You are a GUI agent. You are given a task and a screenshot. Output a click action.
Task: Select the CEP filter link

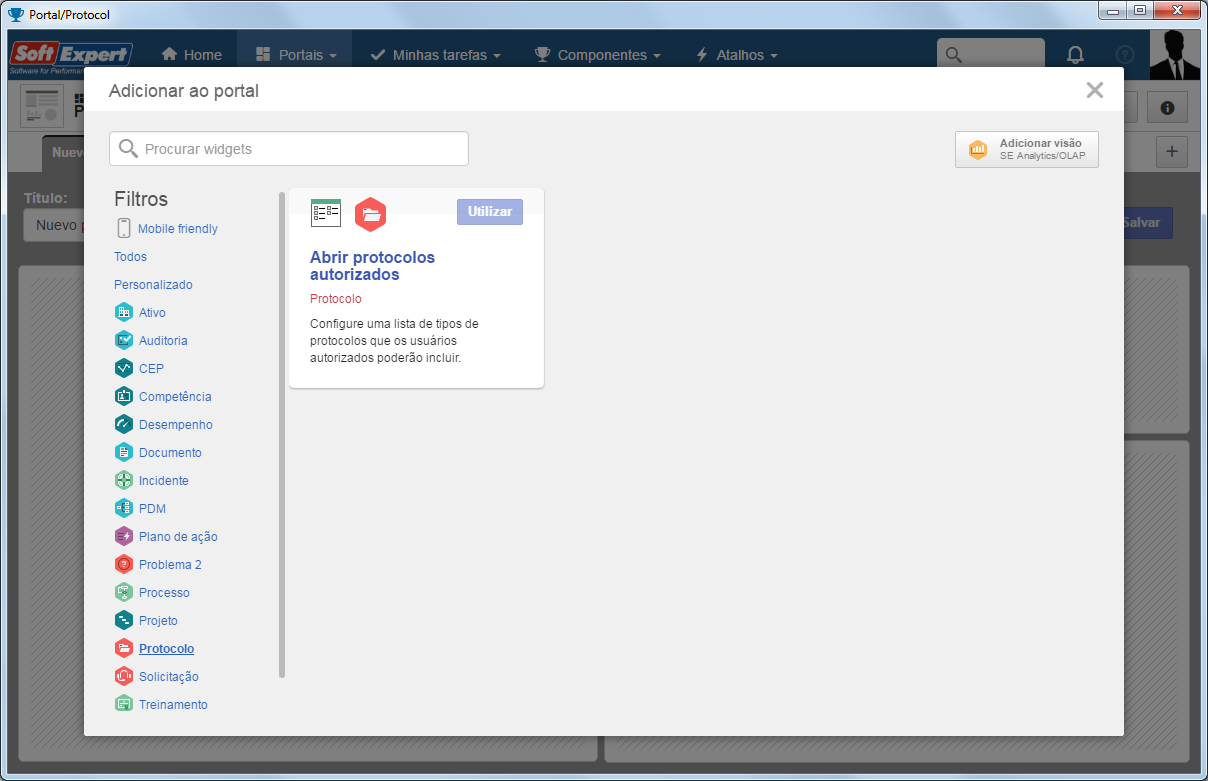coord(151,369)
